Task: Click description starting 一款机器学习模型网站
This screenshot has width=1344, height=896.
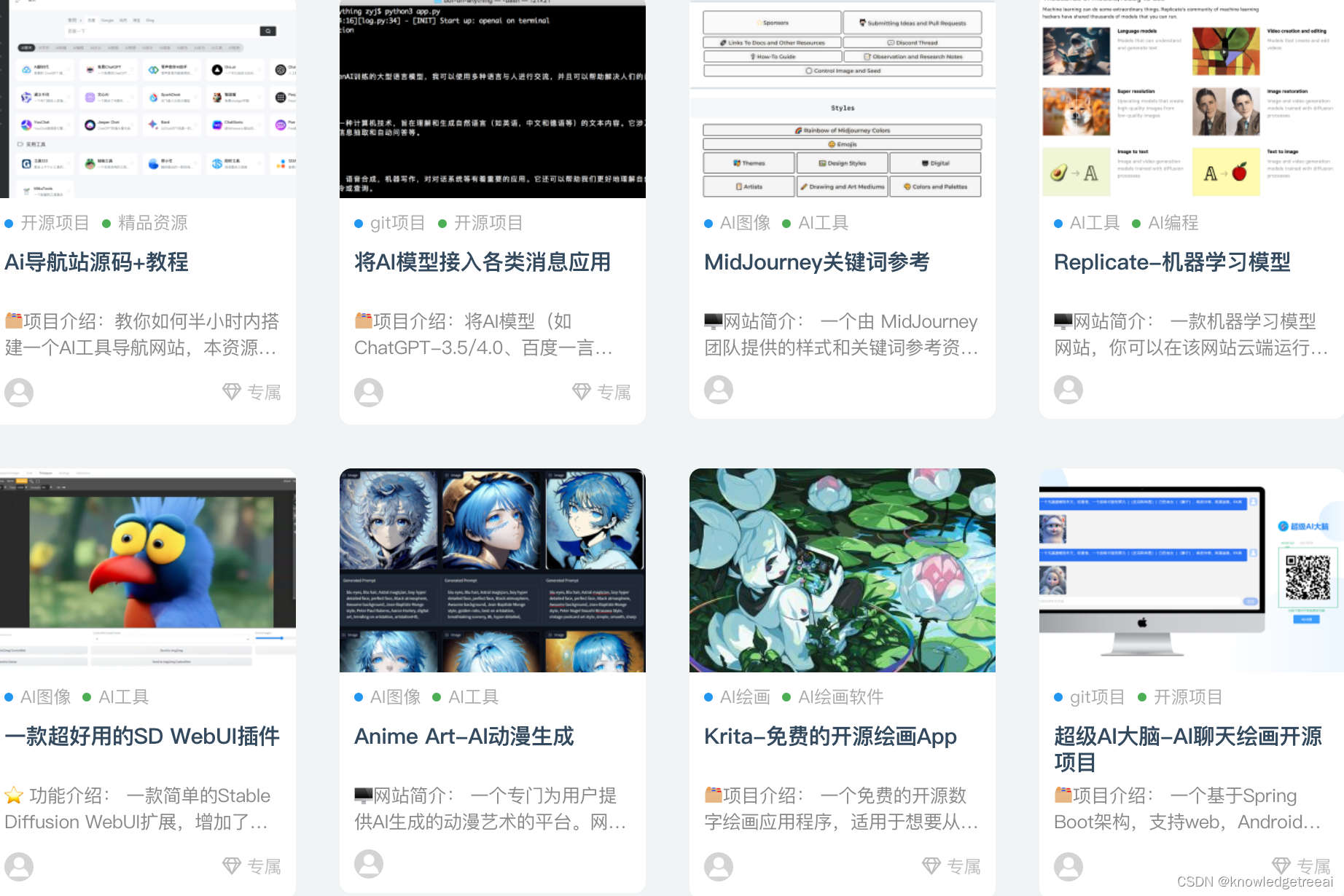Action: [x=1191, y=334]
